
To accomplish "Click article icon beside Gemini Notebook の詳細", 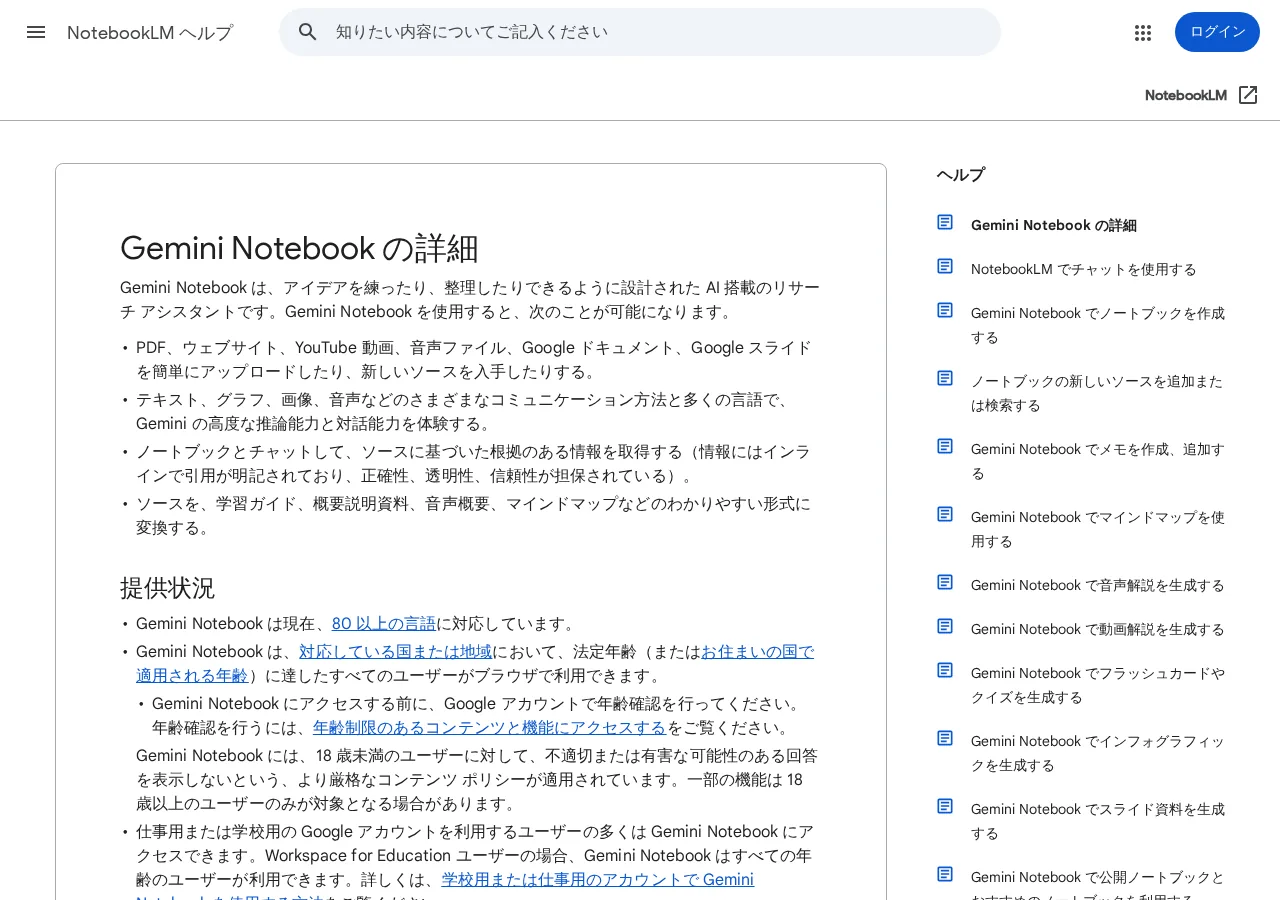I will click(x=945, y=222).
